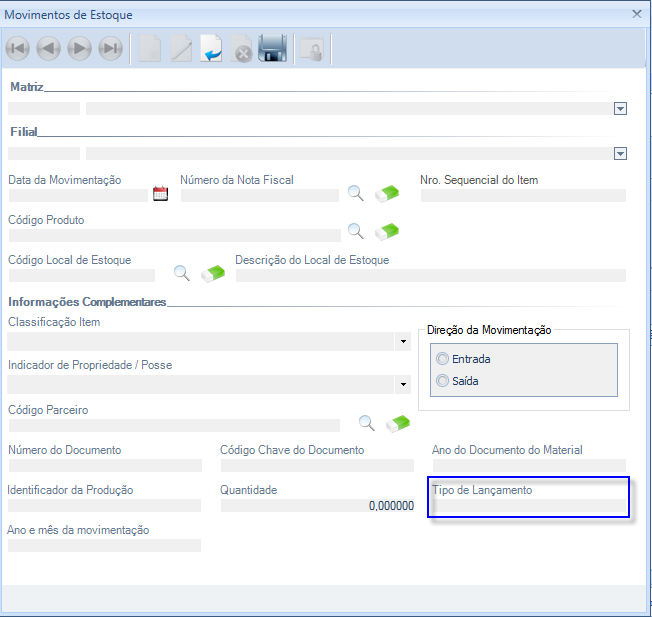Open the Classificação Item dropdown
This screenshot has width=652, height=617.
coord(403,342)
